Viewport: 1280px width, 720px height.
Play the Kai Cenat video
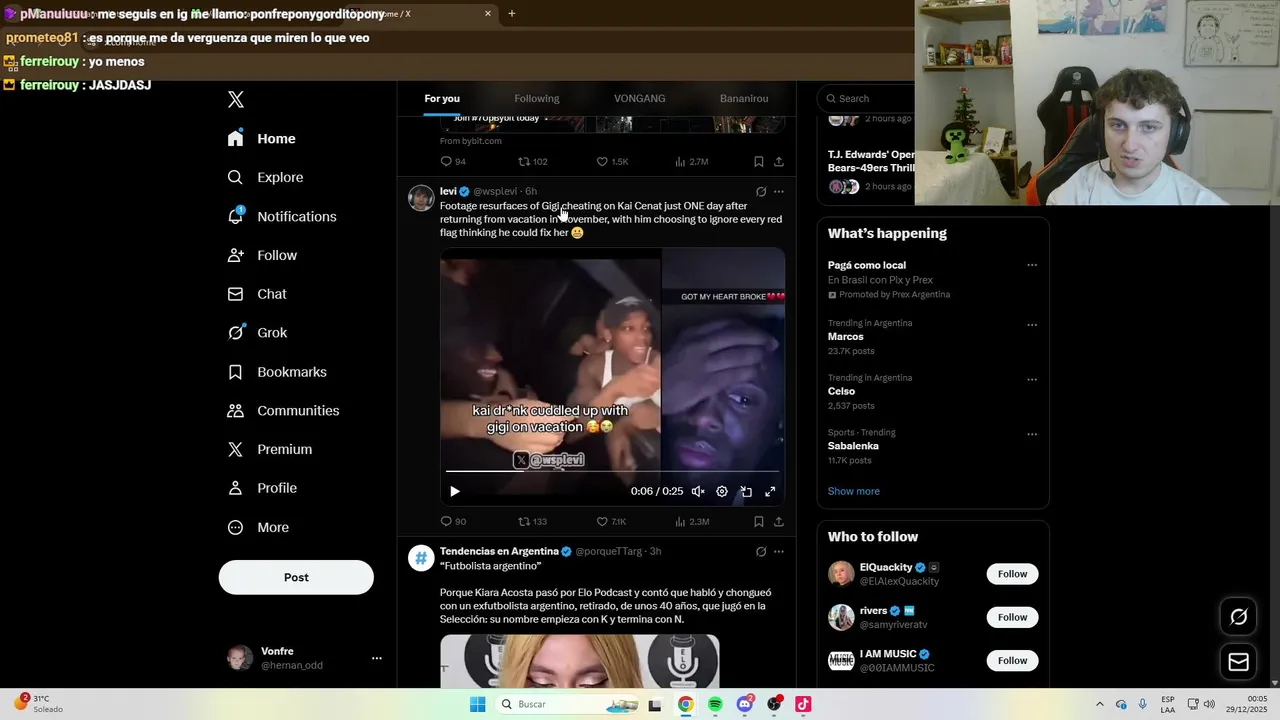[x=455, y=491]
